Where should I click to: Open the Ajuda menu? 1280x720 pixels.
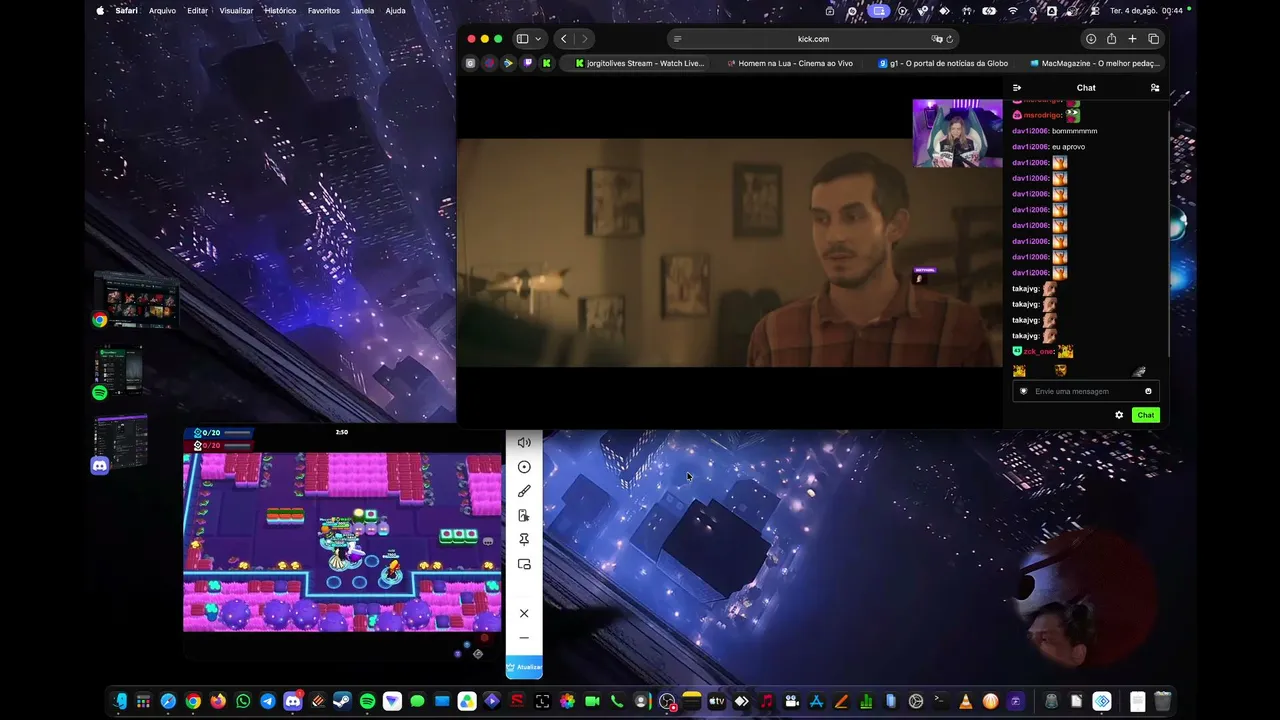coord(396,11)
